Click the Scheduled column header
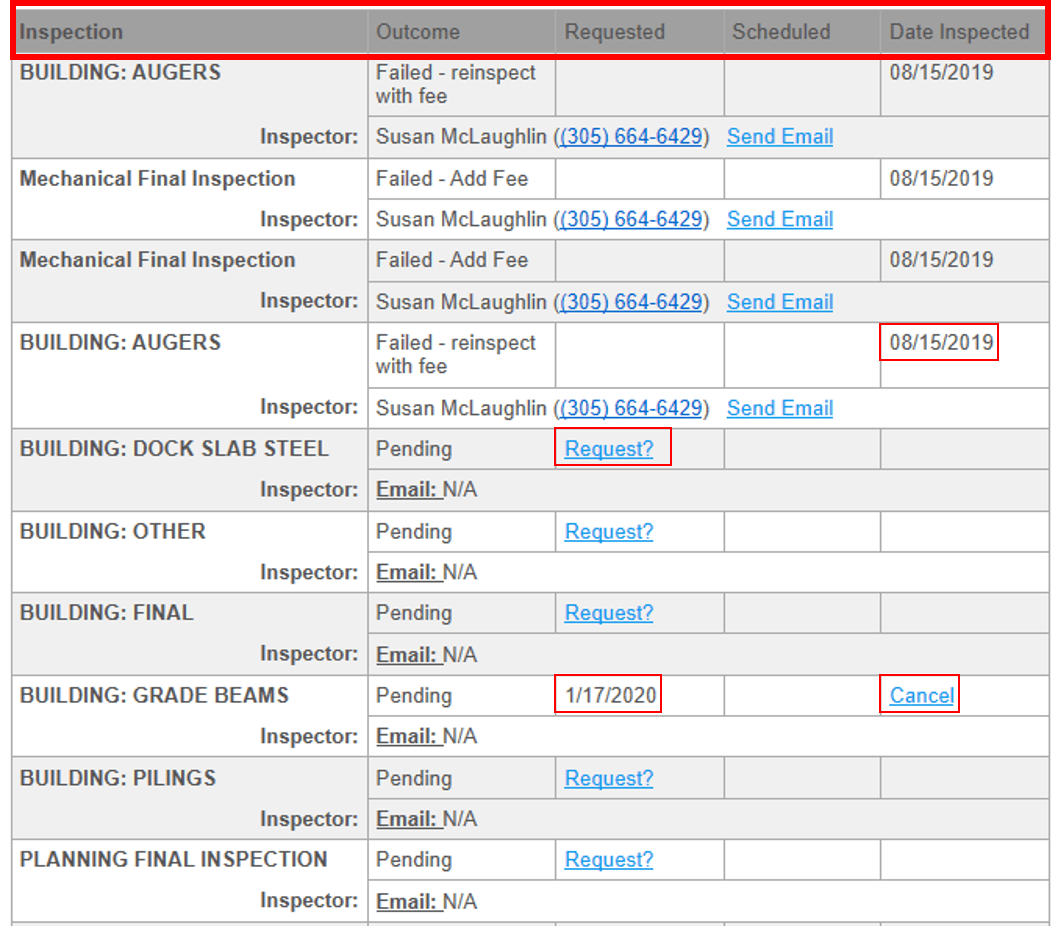This screenshot has width=1058, height=926. (780, 31)
